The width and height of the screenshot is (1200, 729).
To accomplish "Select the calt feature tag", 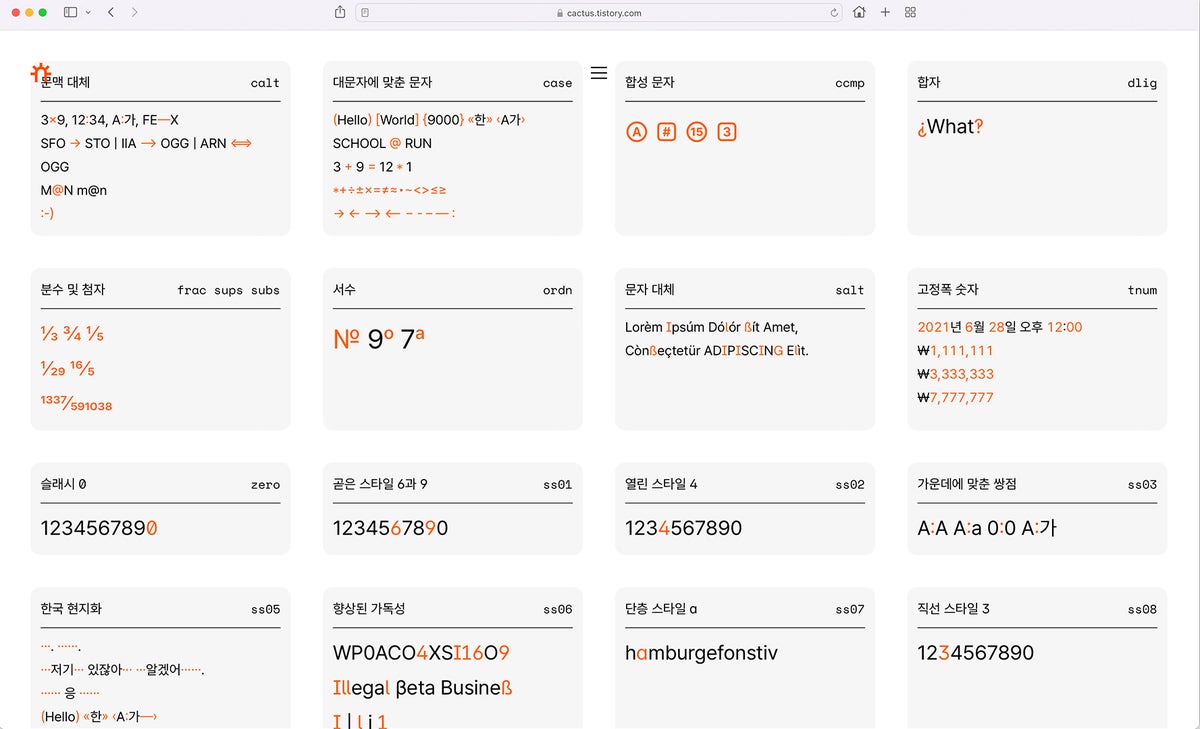I will 264,84.
